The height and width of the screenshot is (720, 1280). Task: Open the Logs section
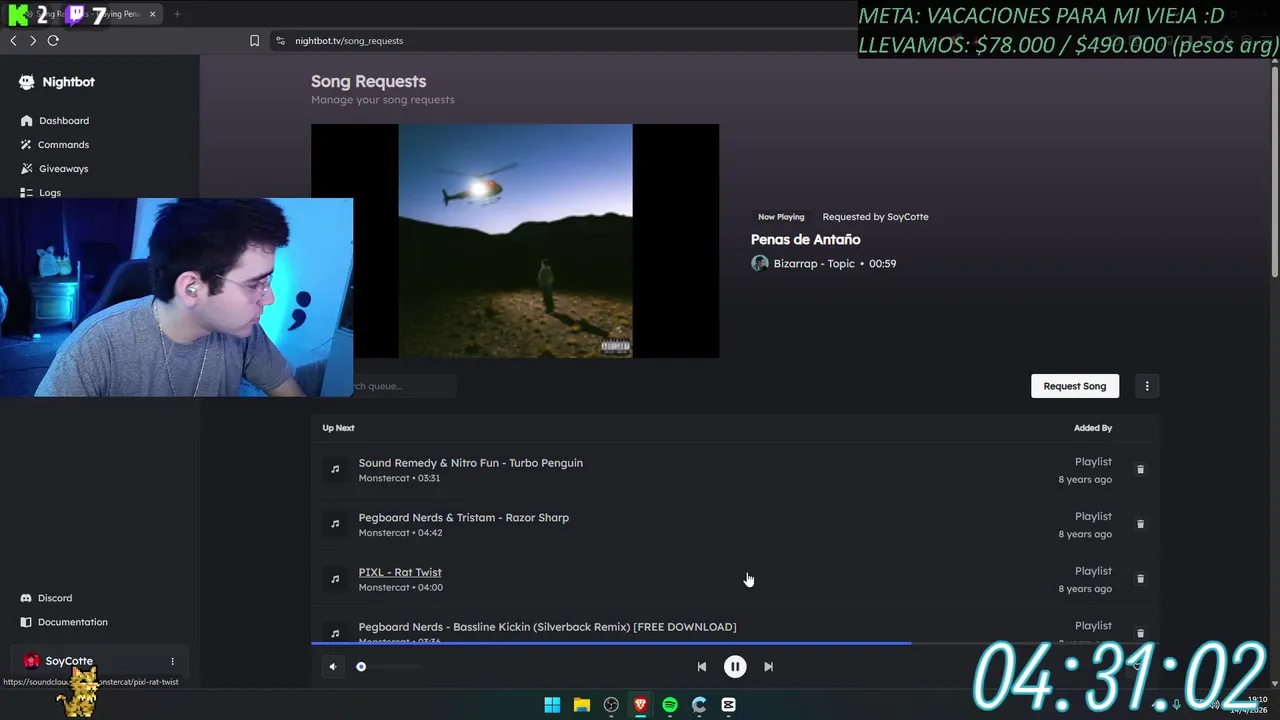coord(50,192)
